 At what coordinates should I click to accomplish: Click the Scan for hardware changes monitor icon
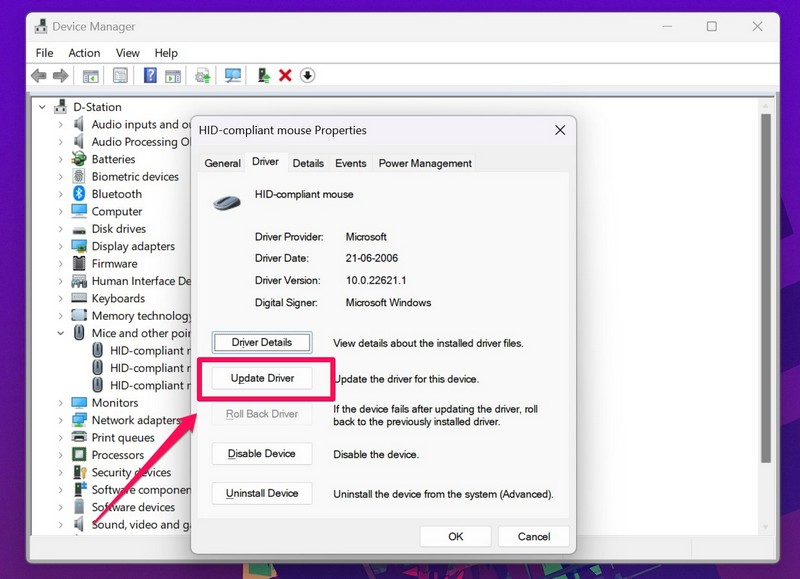tap(233, 76)
